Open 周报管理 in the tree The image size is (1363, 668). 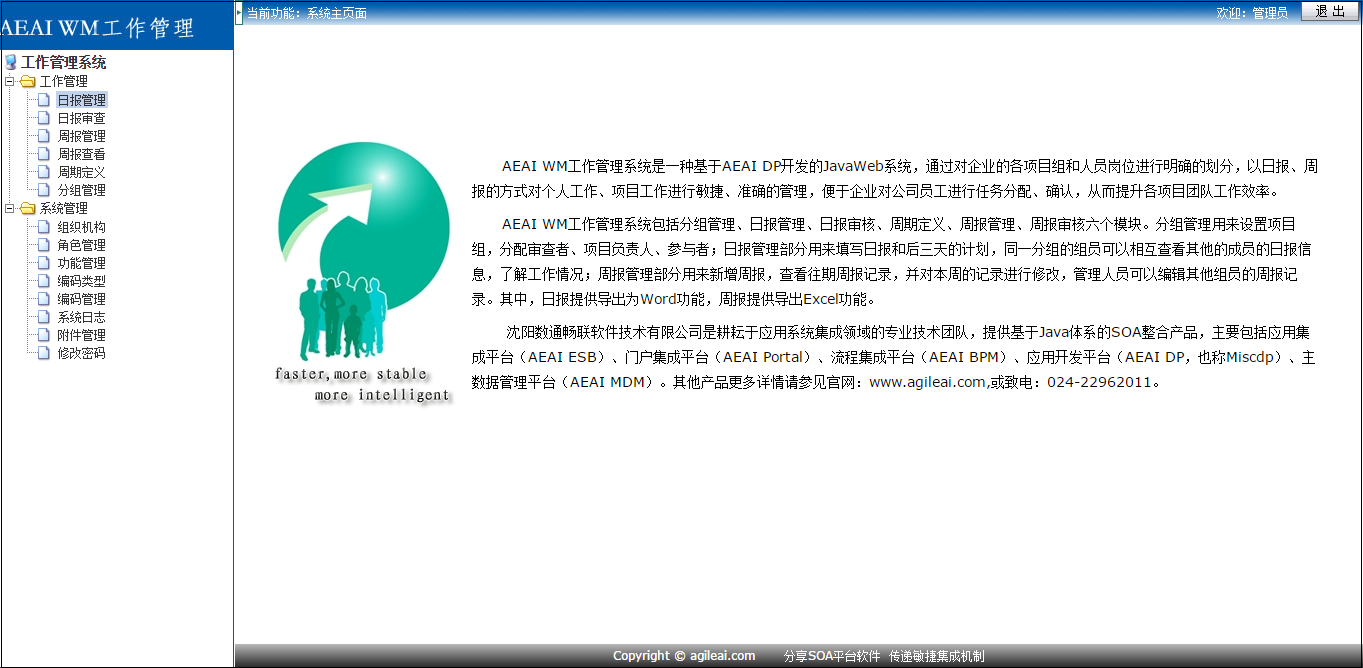(x=81, y=136)
